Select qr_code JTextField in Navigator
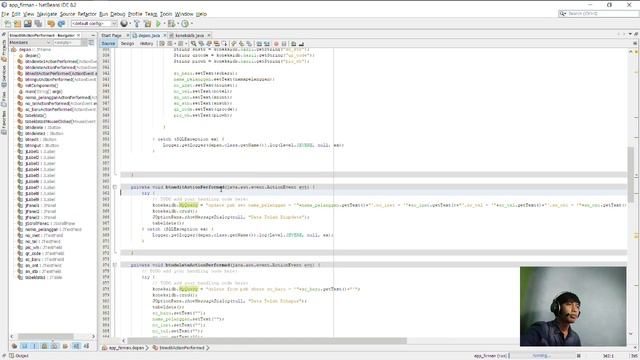 (x=44, y=253)
